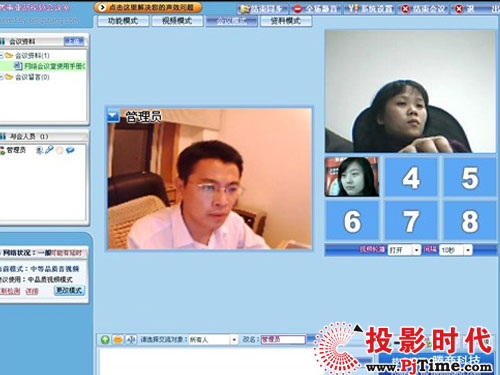
Task: Switch to the 功能模式 tab
Action: point(123,21)
